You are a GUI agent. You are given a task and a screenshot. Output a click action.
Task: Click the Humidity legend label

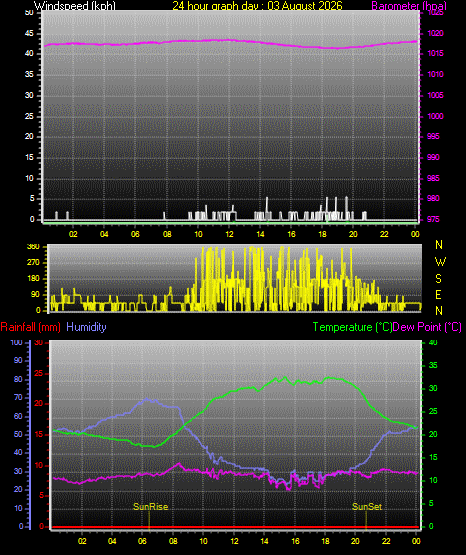click(x=86, y=327)
